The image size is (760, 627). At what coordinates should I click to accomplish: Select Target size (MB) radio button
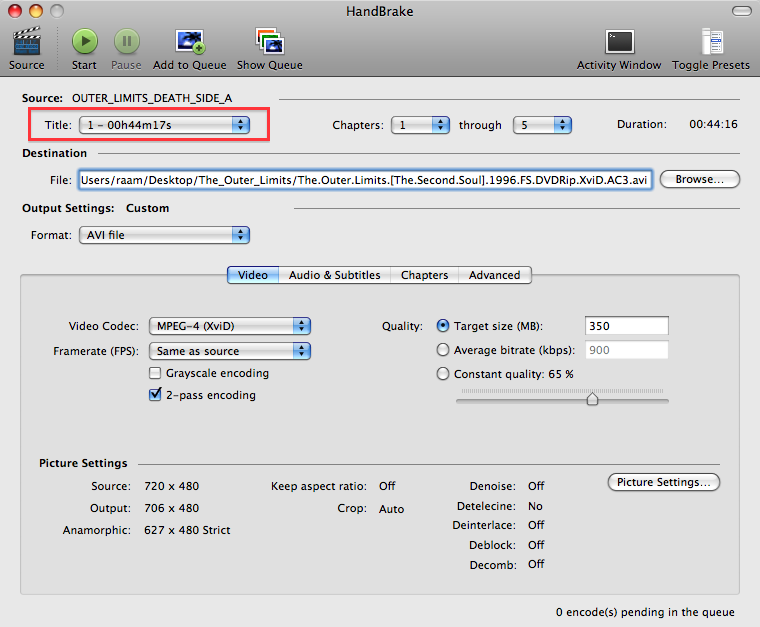coord(443,326)
